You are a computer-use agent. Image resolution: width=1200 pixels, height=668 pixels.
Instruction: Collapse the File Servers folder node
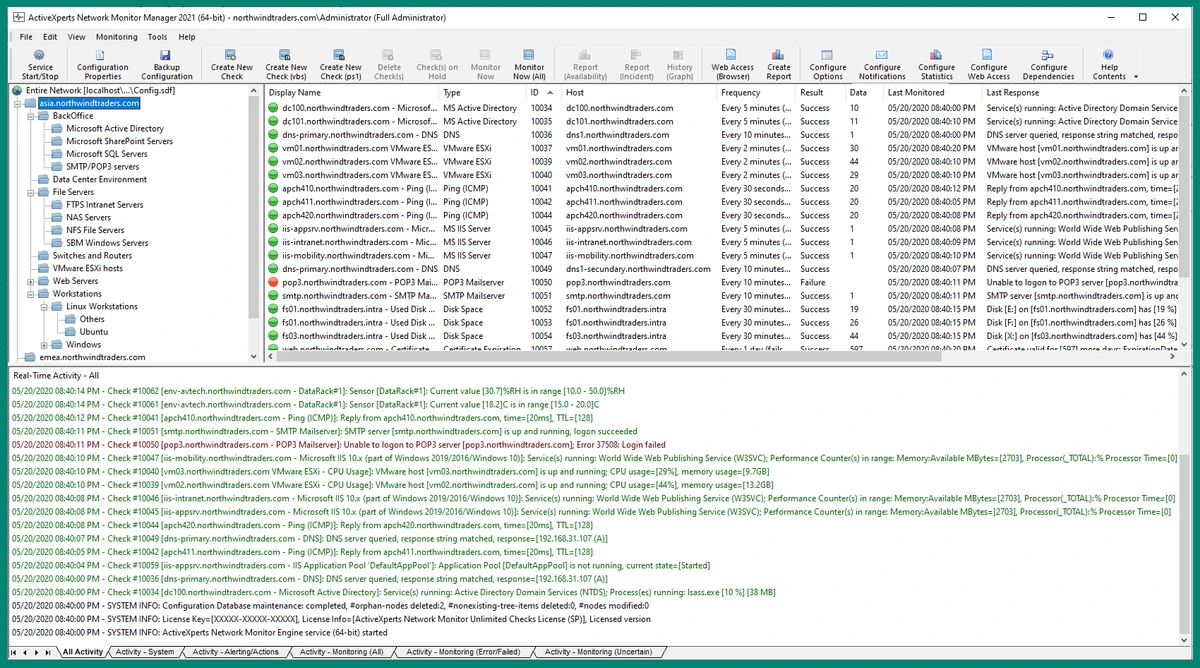[x=31, y=192]
